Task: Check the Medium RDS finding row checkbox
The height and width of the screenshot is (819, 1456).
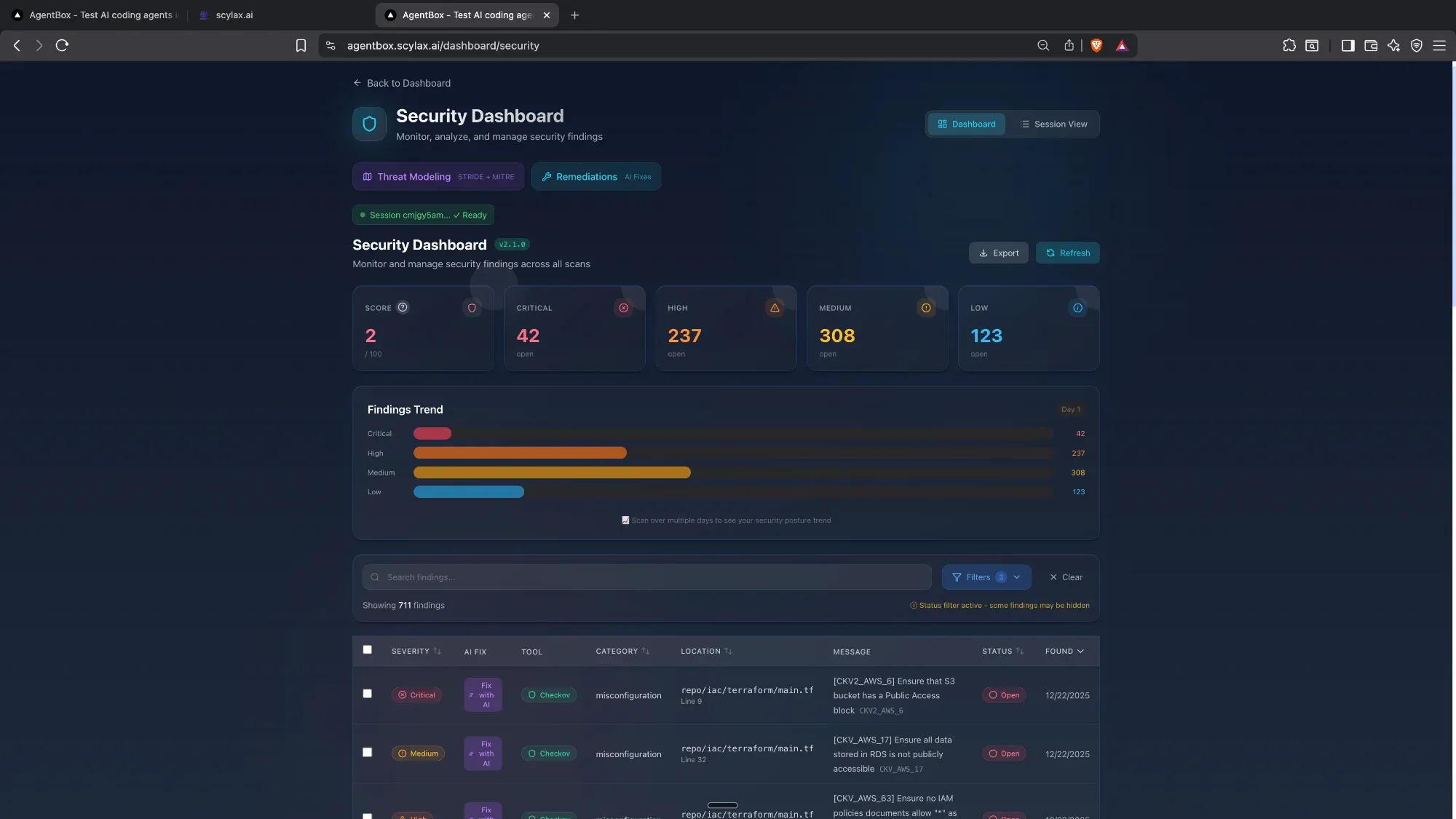Action: point(368,752)
